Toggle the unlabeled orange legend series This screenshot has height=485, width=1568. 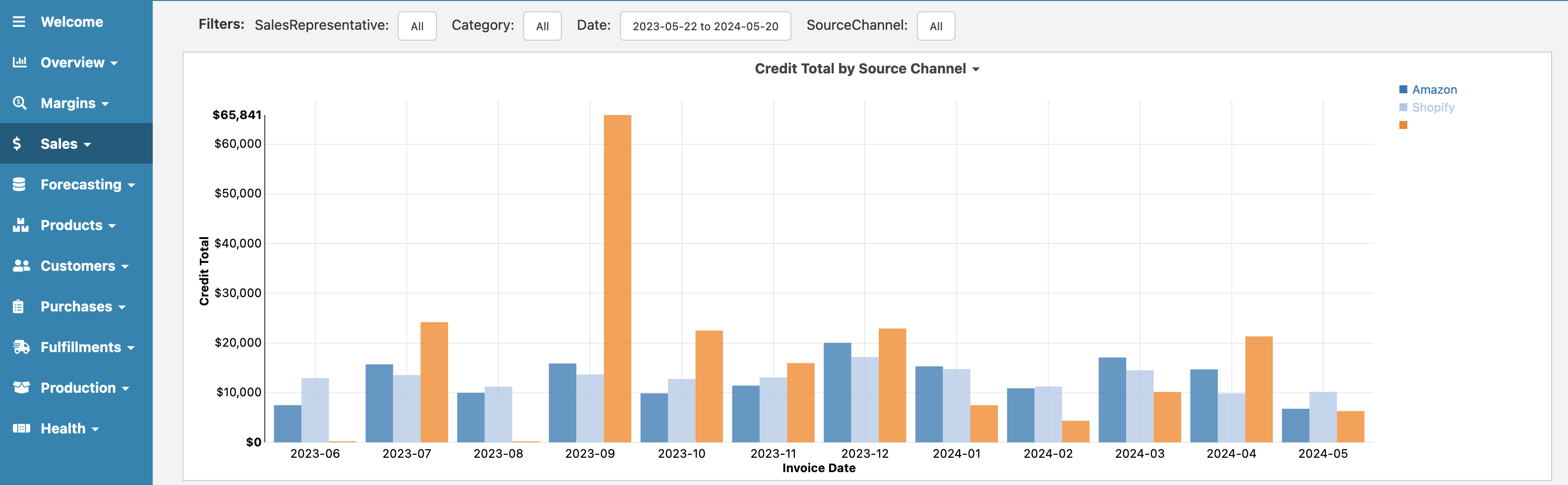1403,125
